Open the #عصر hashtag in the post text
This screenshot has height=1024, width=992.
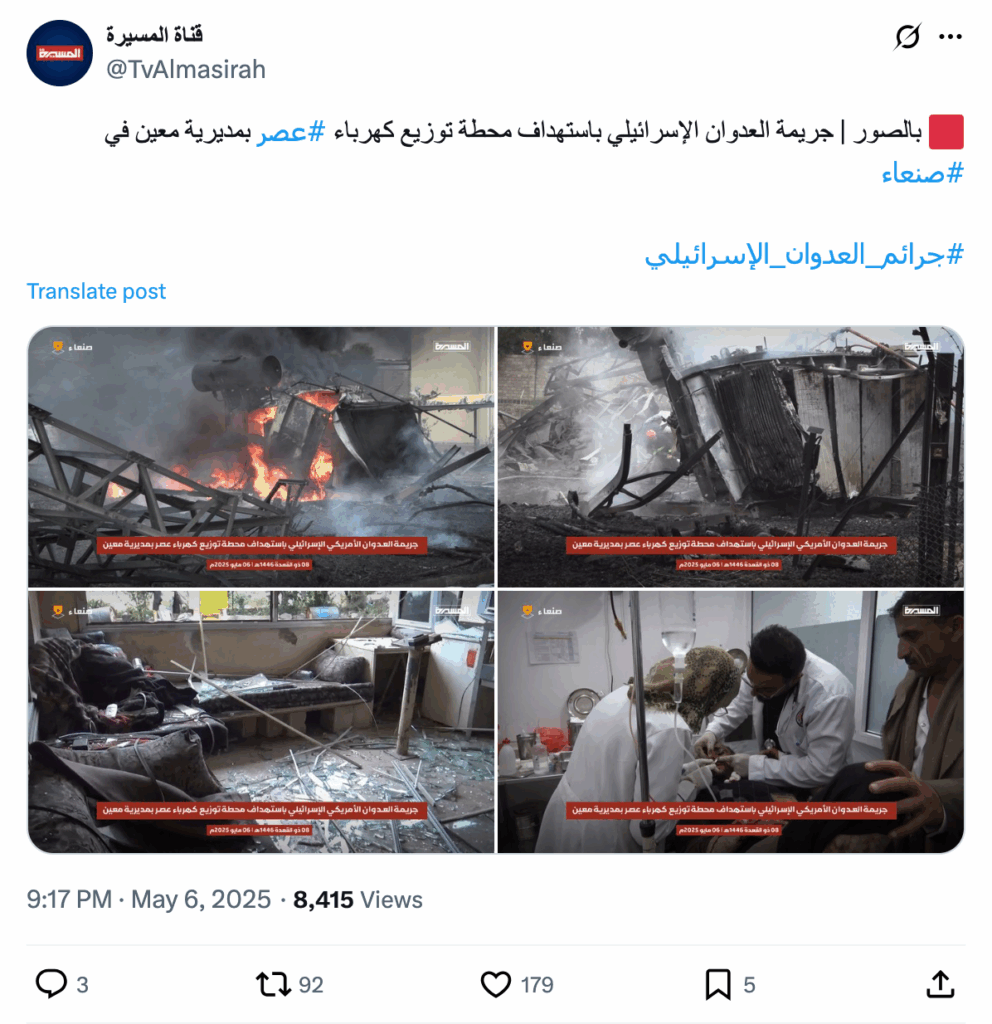pyautogui.click(x=290, y=132)
